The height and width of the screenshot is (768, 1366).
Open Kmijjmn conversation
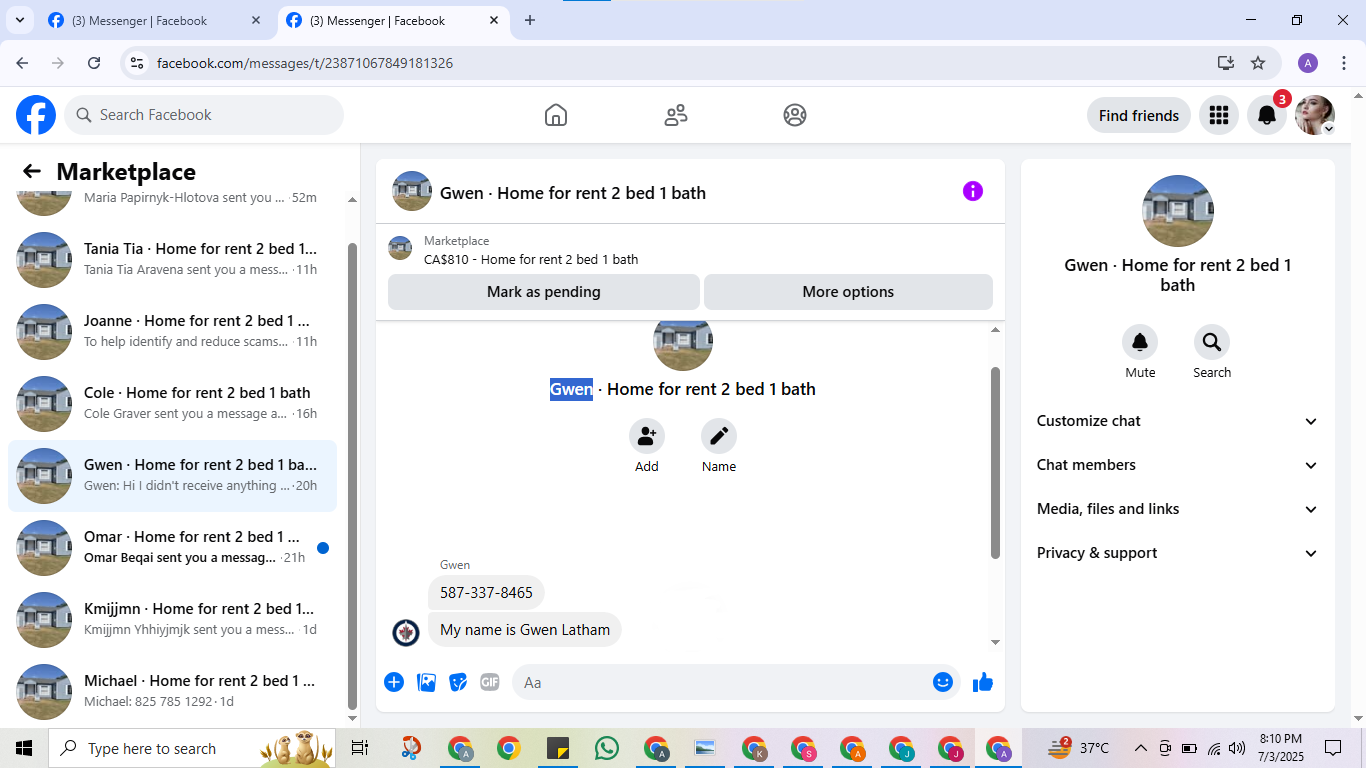point(172,620)
